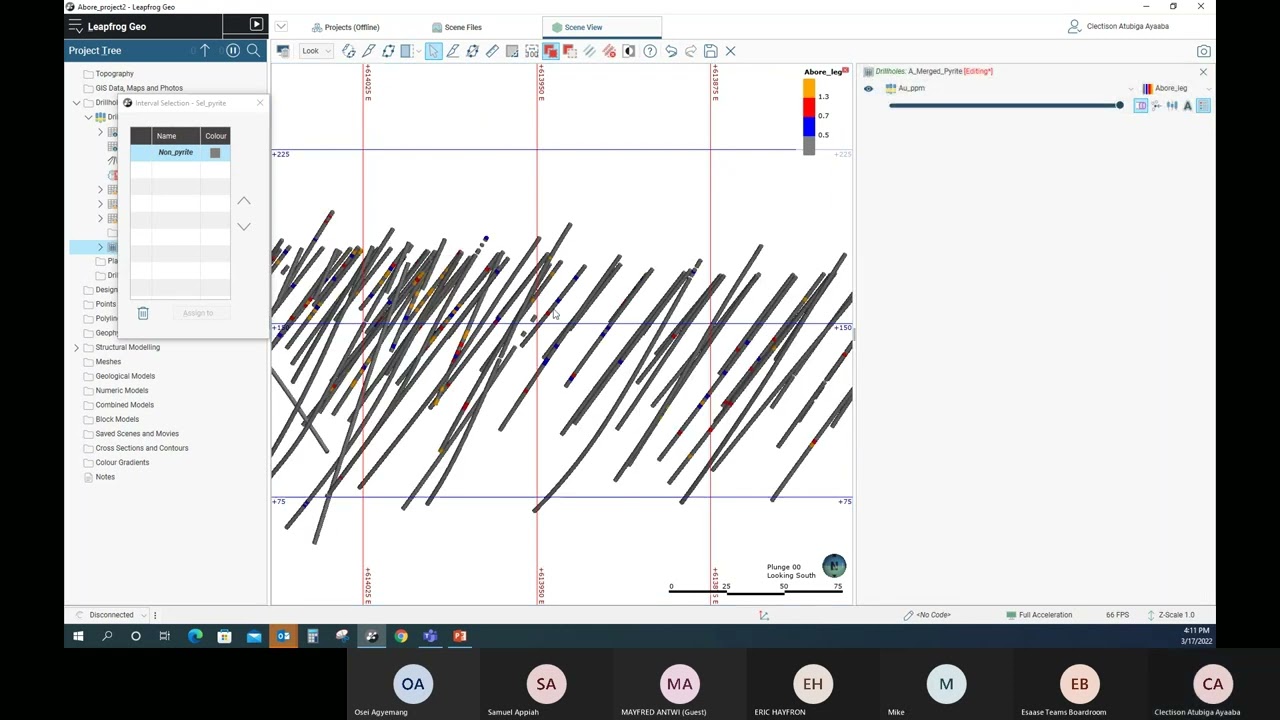Click the trash delete icon in Interval Selection

point(143,313)
